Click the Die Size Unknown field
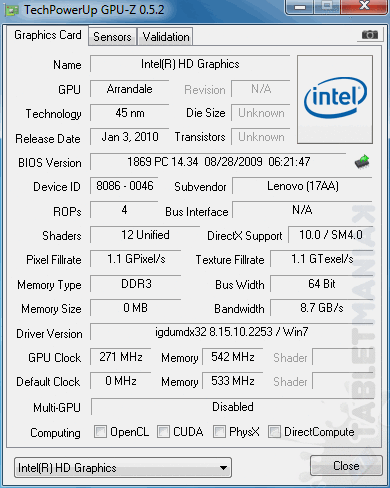390x488 pixels. tap(261, 113)
